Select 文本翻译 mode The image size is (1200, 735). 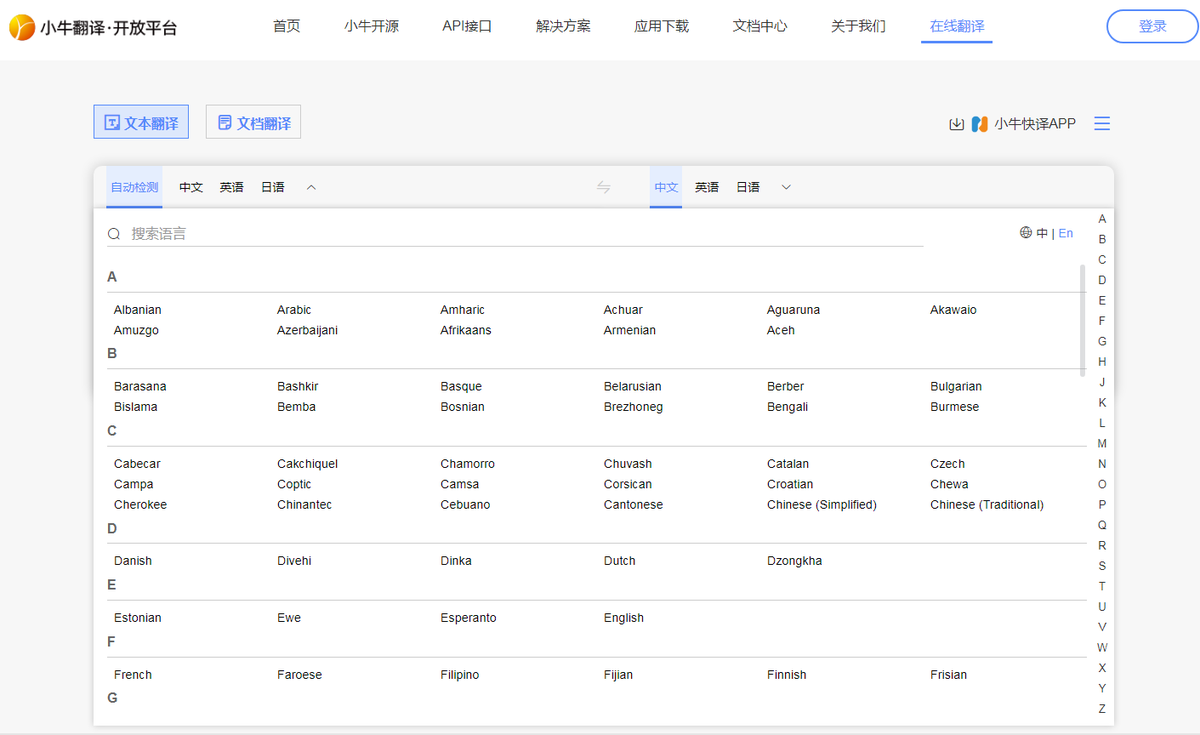click(141, 123)
